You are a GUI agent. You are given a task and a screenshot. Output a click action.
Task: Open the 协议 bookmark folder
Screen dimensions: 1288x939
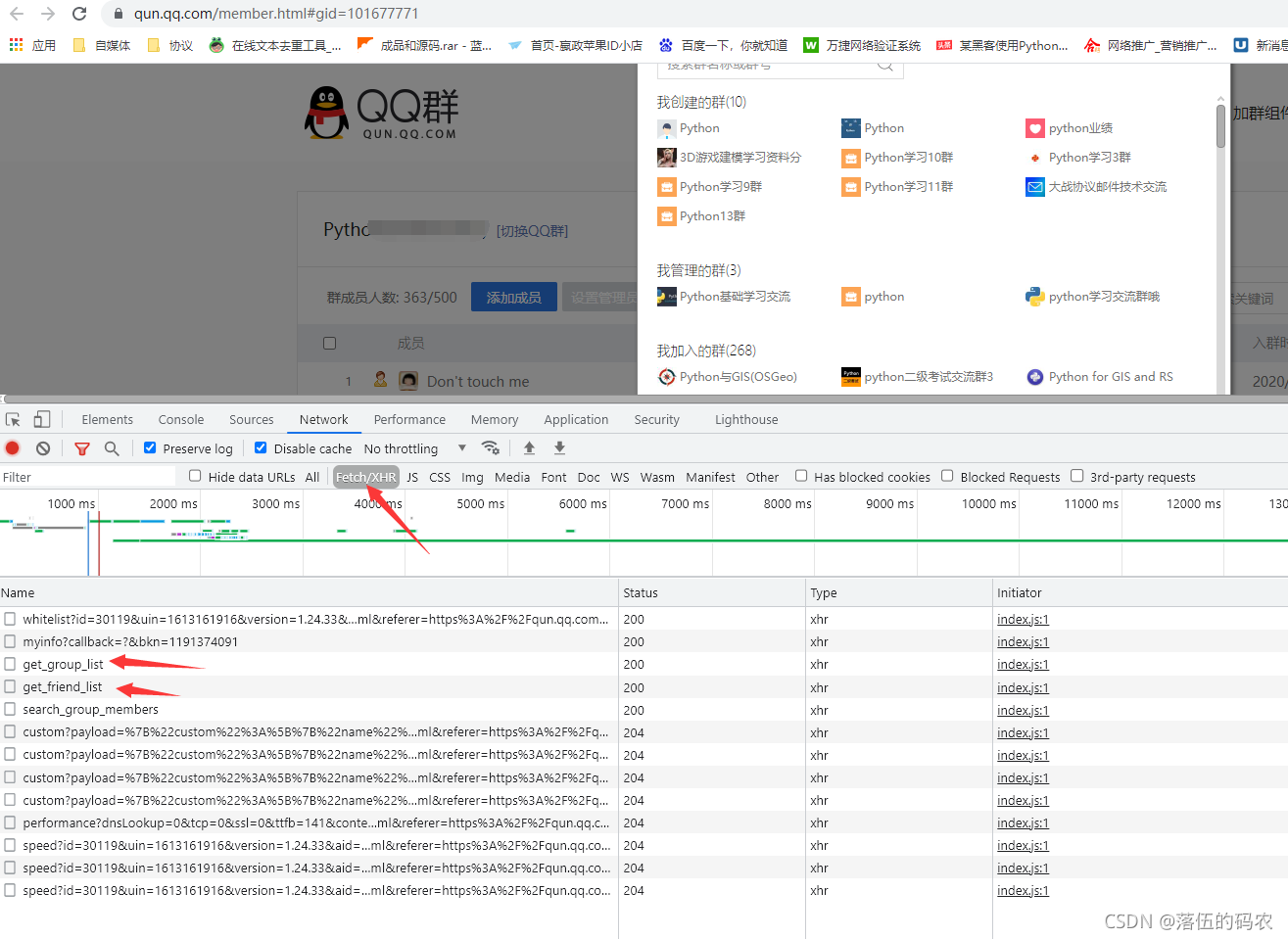(169, 45)
